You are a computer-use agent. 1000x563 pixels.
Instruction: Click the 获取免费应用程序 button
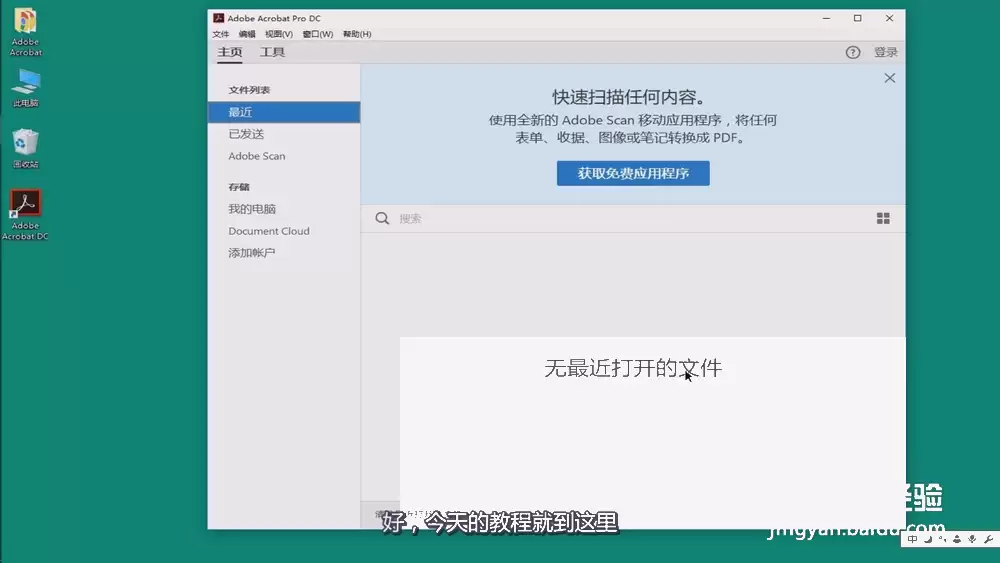point(633,173)
